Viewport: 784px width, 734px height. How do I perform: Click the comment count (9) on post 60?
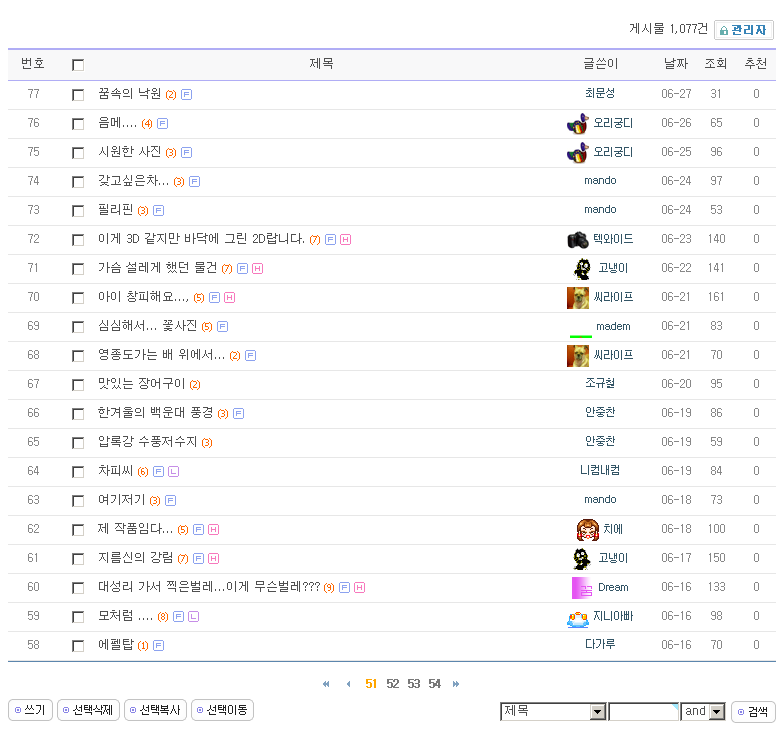pos(328,588)
